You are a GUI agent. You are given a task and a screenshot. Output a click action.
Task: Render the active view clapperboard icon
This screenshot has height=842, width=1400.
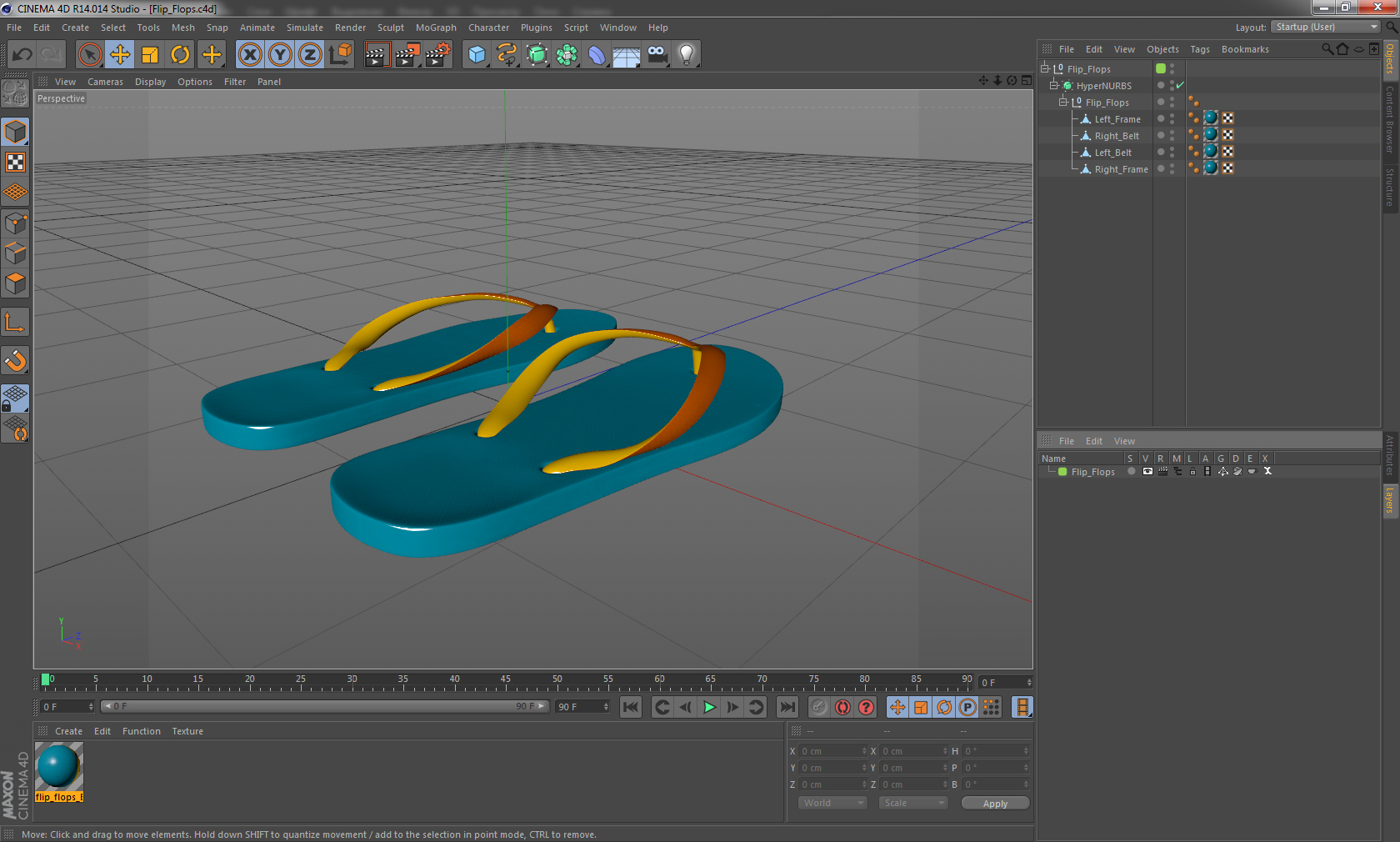[377, 55]
